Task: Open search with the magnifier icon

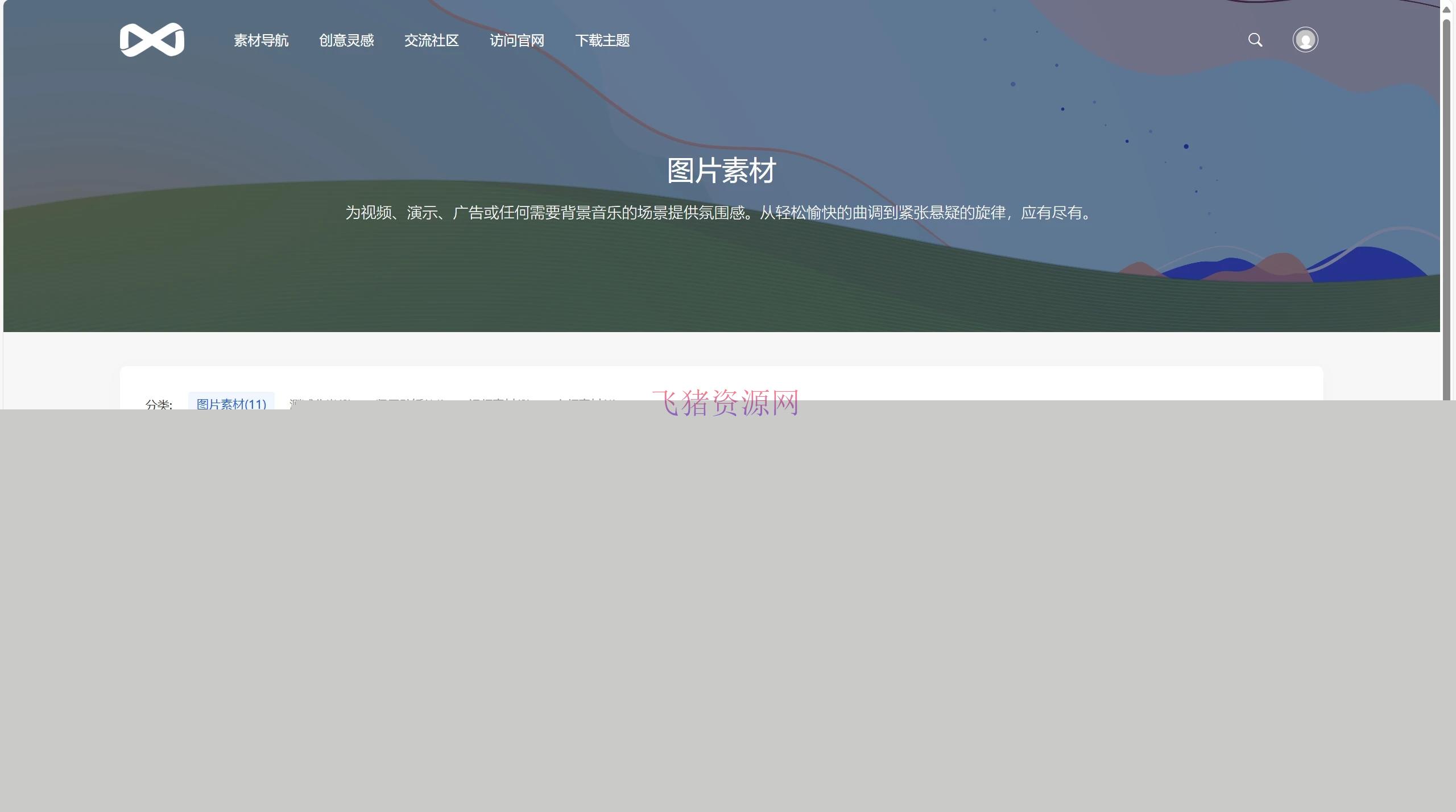Action: 1256,40
